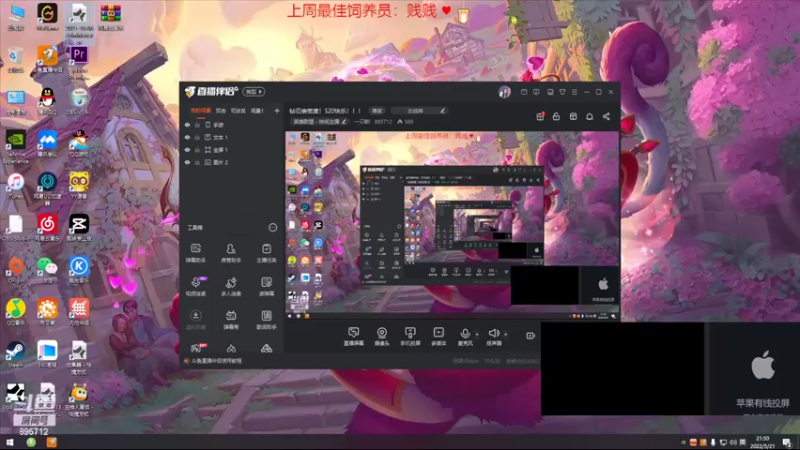This screenshot has width=800, height=450.
Task: Toggle the 麦克风 microphone mute
Action: pos(465,336)
